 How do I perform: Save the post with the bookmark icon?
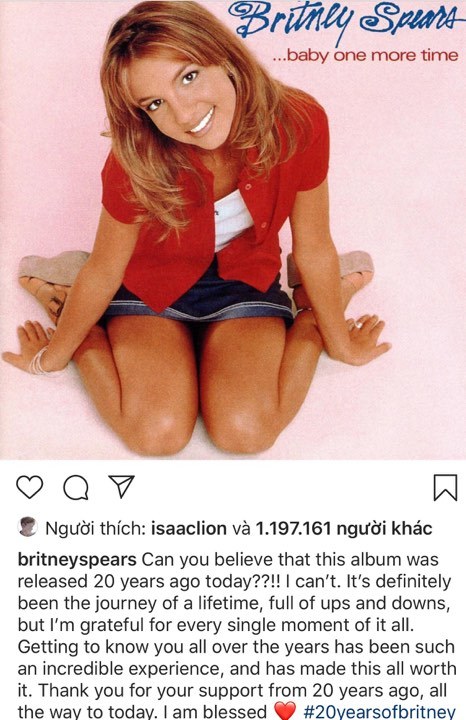tap(445, 487)
